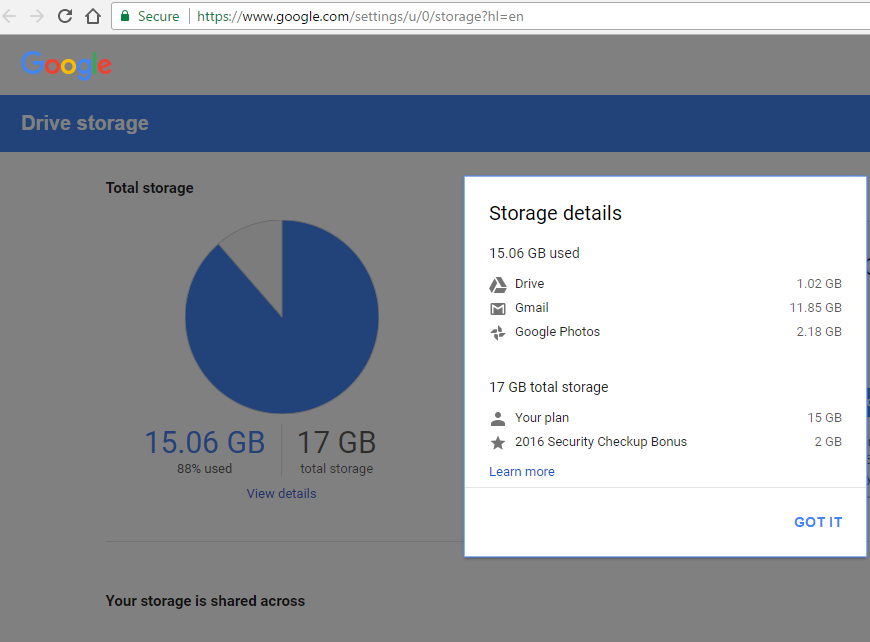Viewport: 870px width, 642px height.
Task: Select the '15.06 GB used' text in dialog
Action: 534,253
